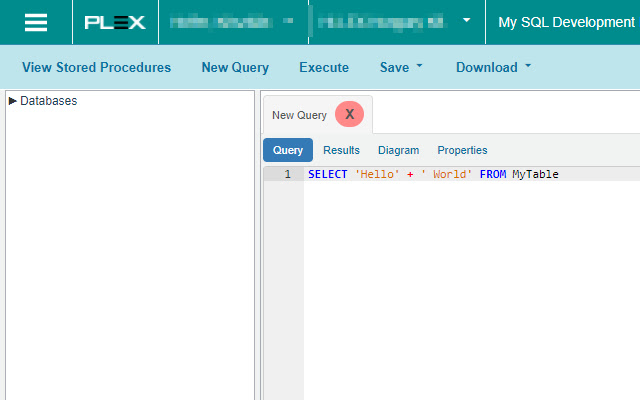Click MyTable in the query text

coord(535,174)
